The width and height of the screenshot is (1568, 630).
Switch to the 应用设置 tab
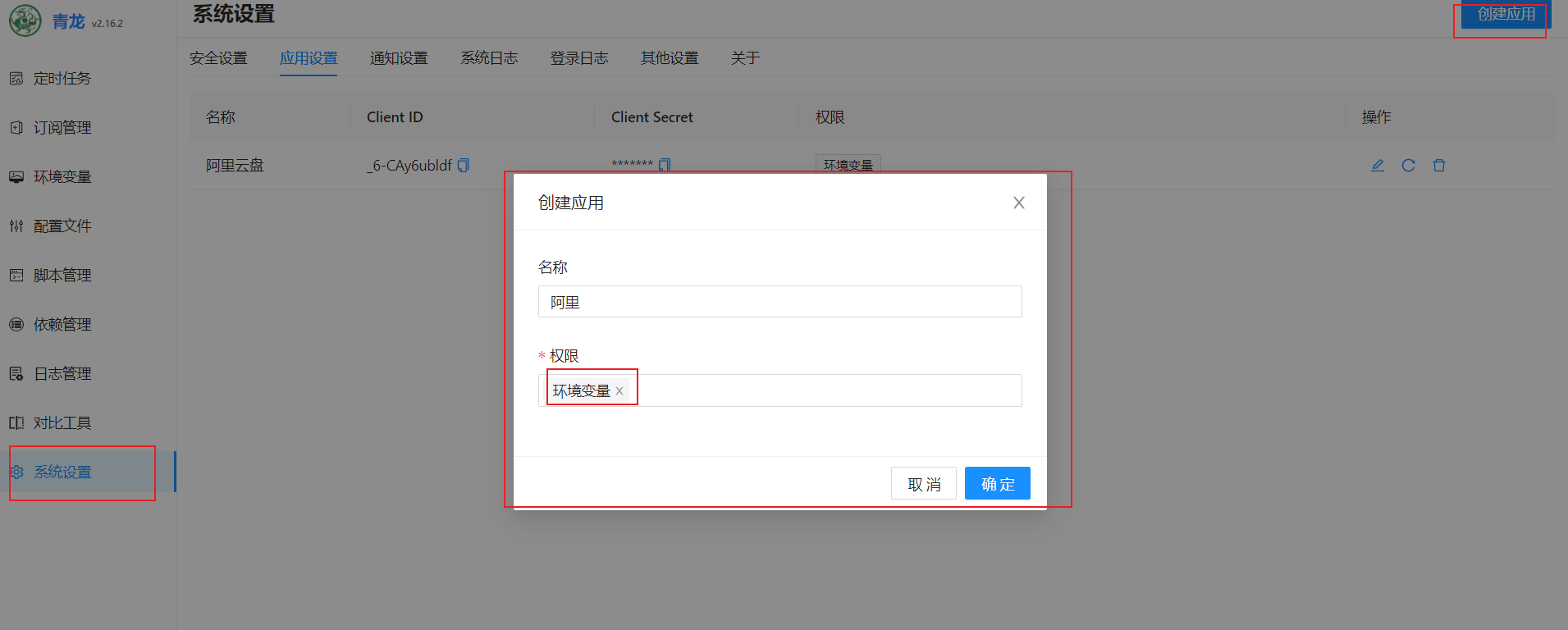[309, 58]
